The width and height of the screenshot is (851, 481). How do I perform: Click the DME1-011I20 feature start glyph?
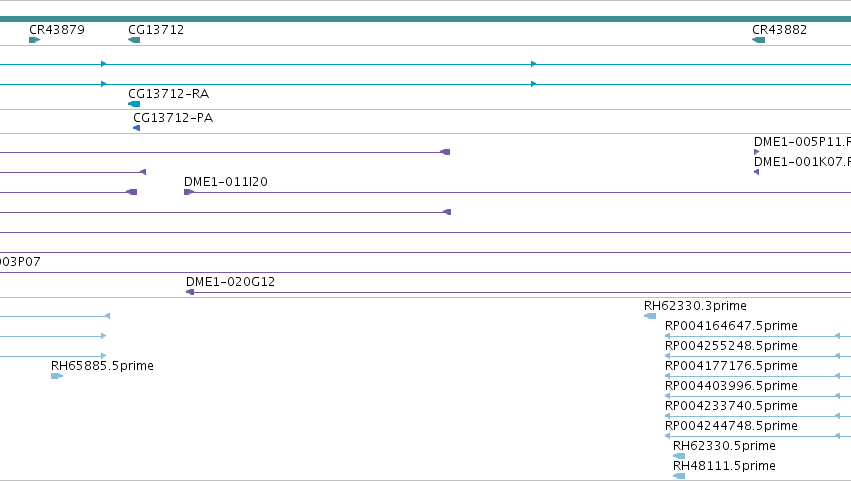point(189,192)
